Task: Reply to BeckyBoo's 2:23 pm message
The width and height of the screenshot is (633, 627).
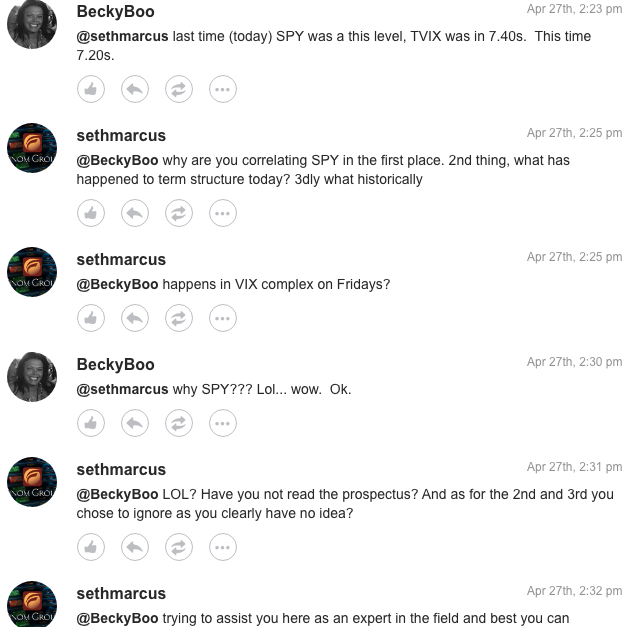Action: pos(135,89)
